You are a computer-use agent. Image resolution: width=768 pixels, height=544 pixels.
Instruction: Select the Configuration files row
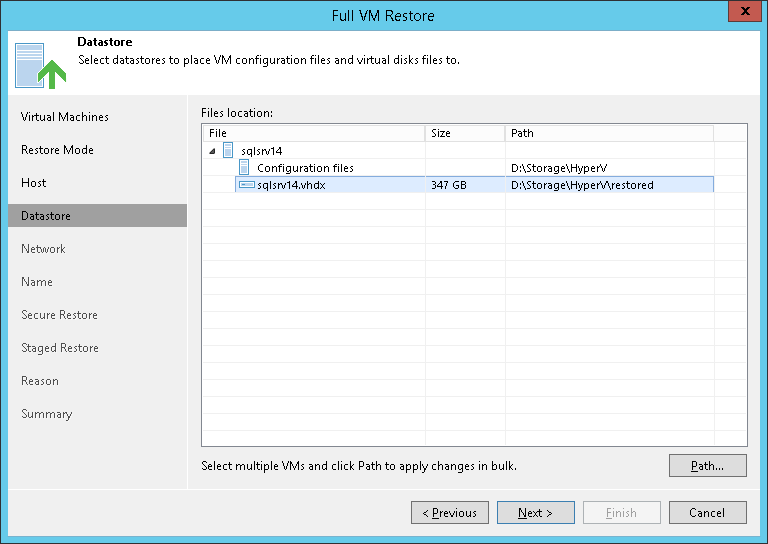pyautogui.click(x=305, y=168)
